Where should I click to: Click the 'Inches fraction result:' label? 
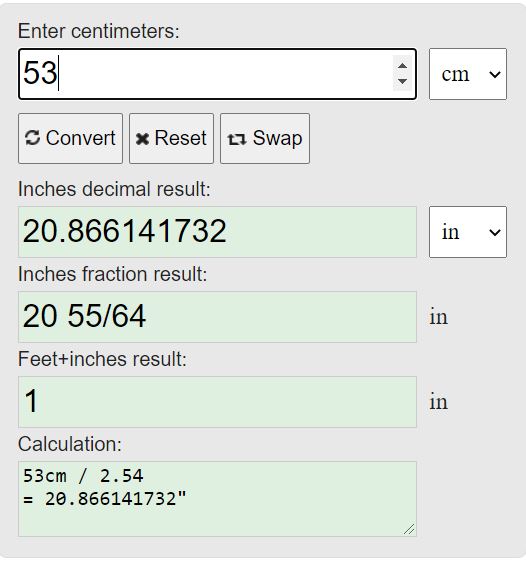[x=113, y=274]
